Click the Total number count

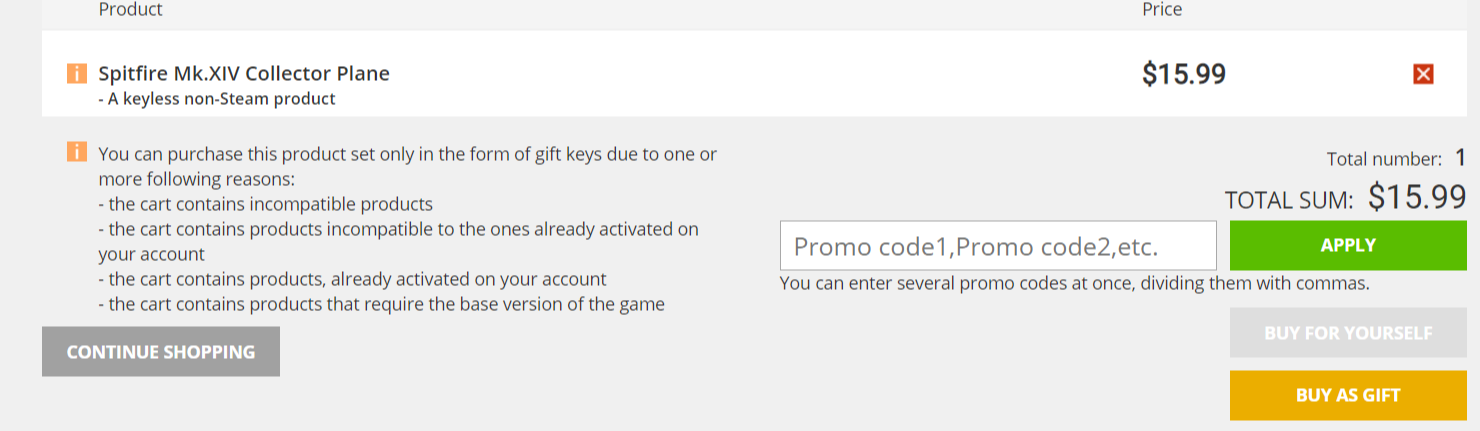[1460, 158]
